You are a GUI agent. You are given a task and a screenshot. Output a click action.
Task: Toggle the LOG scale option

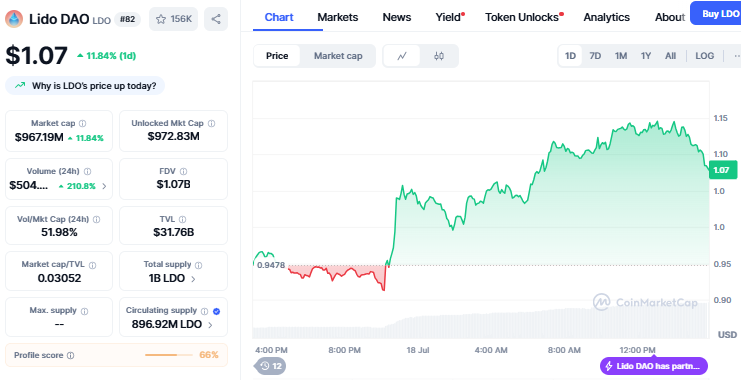click(x=704, y=56)
